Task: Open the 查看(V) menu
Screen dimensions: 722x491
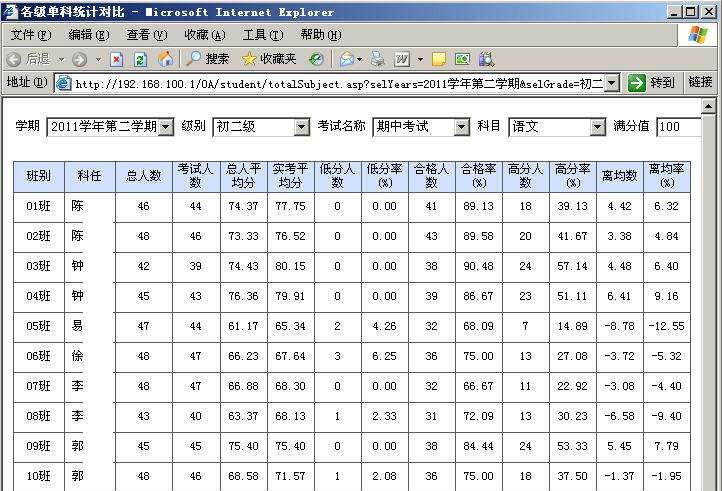Action: point(145,35)
